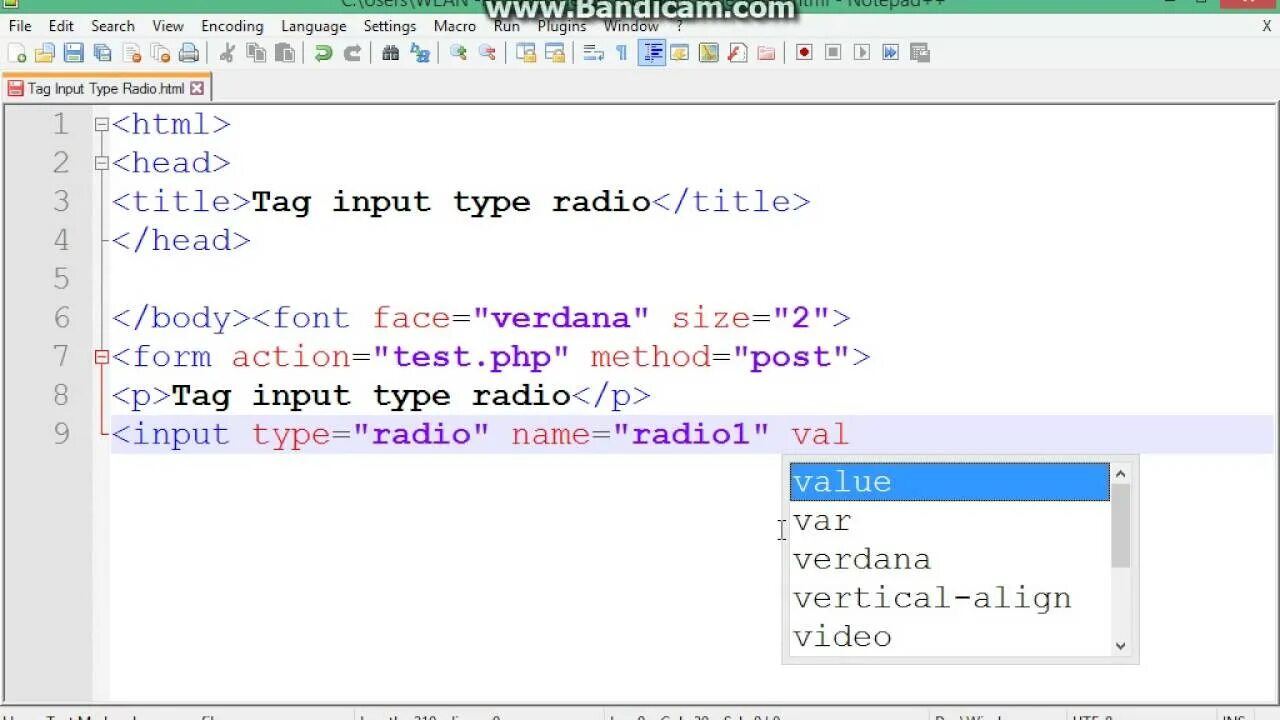Open the Encoding menu
Viewport: 1280px width, 720px height.
(x=232, y=26)
